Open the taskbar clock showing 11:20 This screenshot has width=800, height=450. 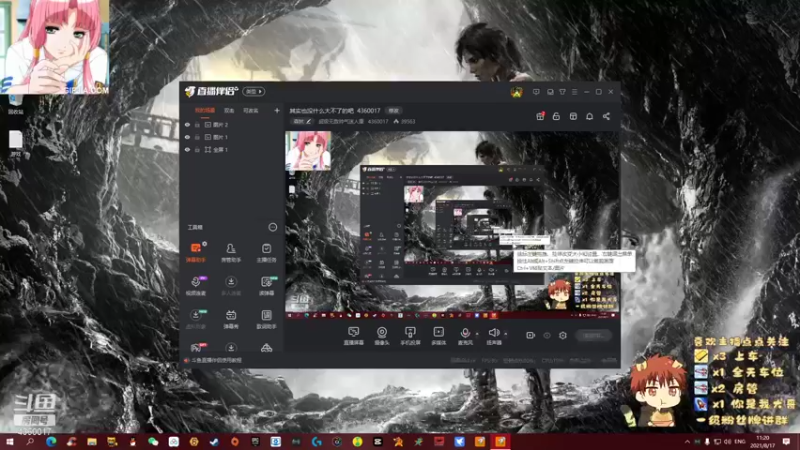tap(763, 441)
